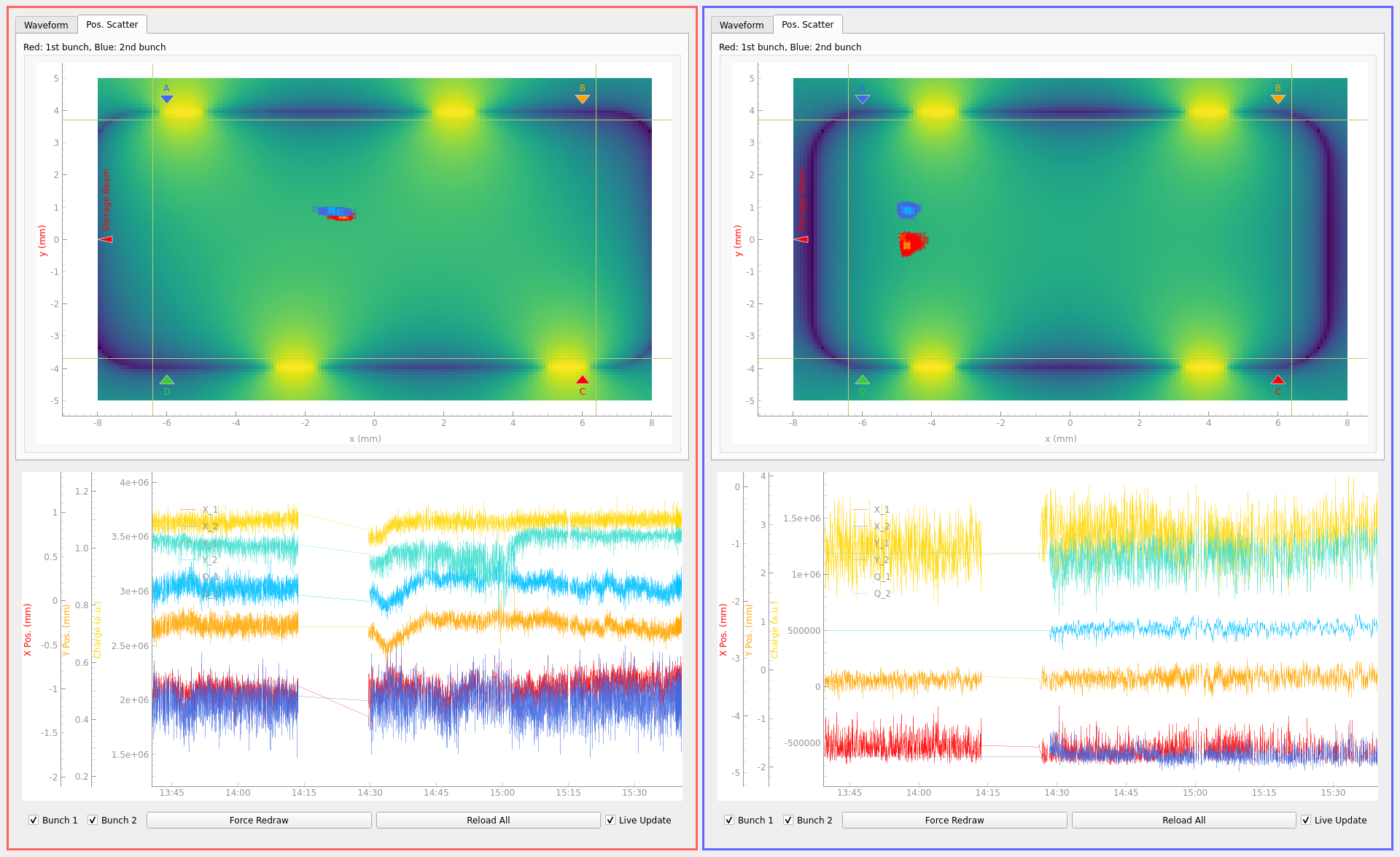The height and width of the screenshot is (857, 1400).
Task: Select Pos. Scatter tab in right panel
Action: click(x=807, y=24)
